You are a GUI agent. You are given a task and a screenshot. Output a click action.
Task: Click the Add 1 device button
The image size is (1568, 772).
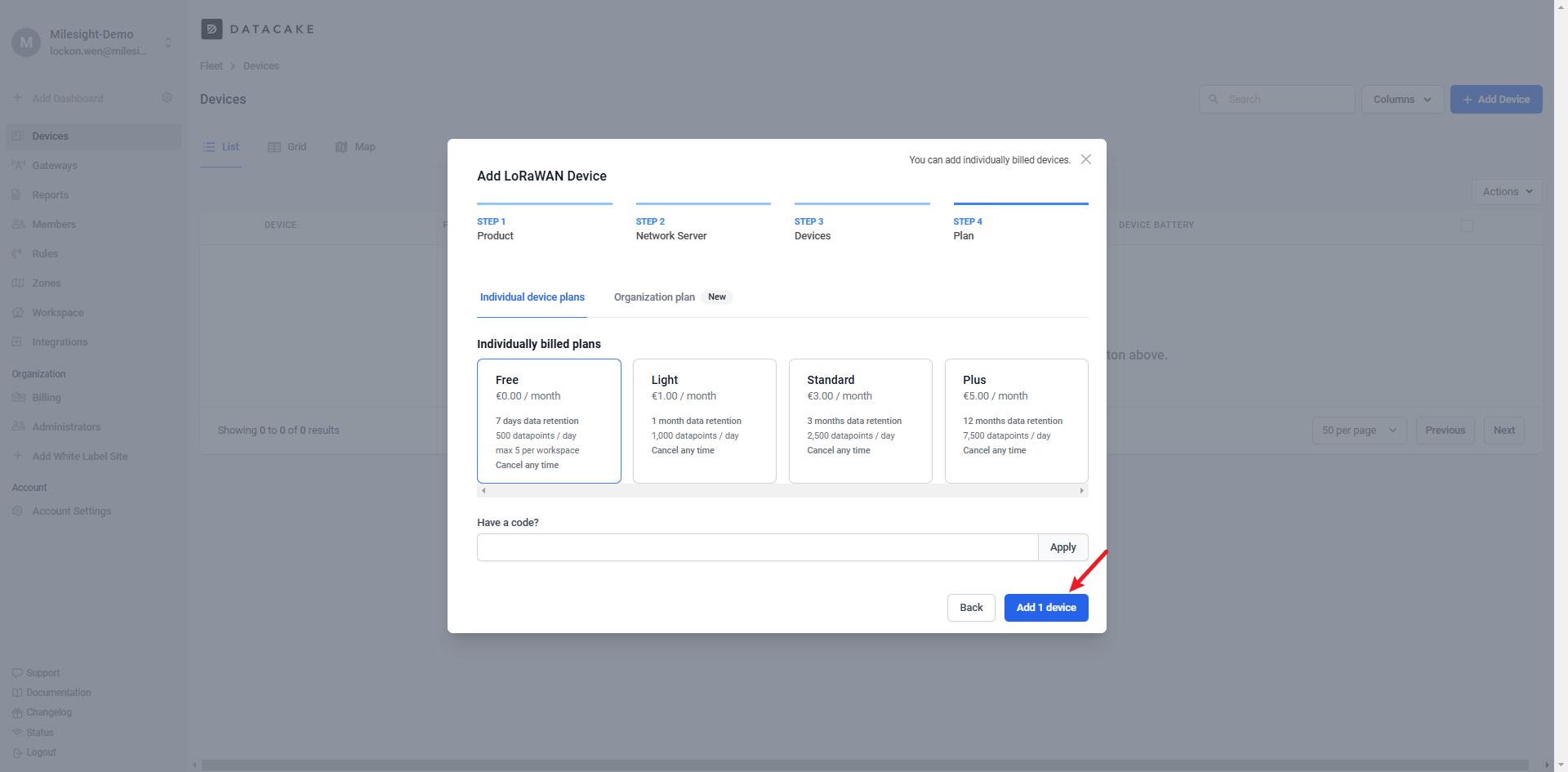[x=1045, y=608]
